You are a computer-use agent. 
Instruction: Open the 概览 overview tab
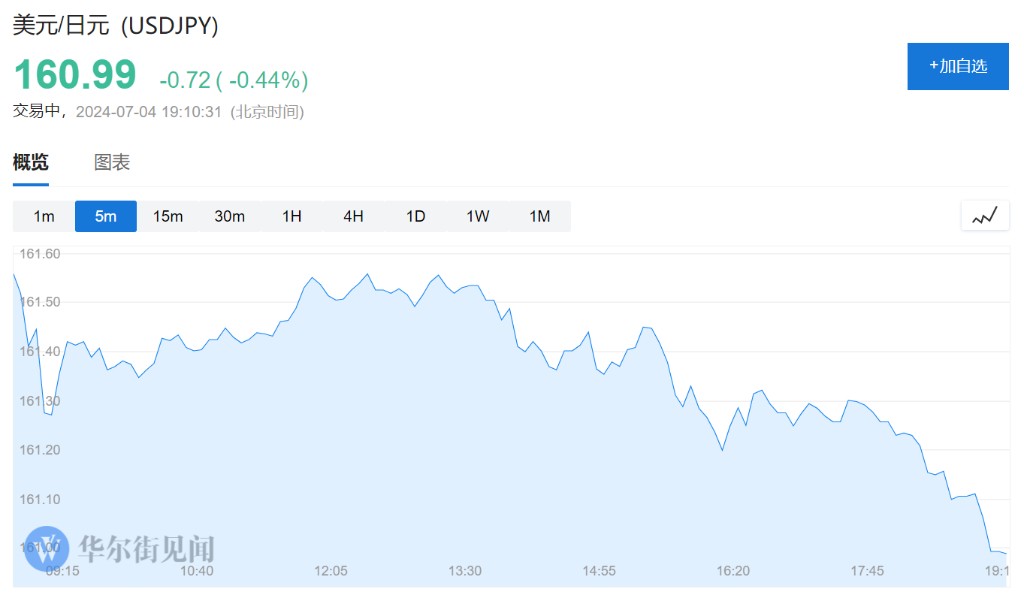pos(31,163)
